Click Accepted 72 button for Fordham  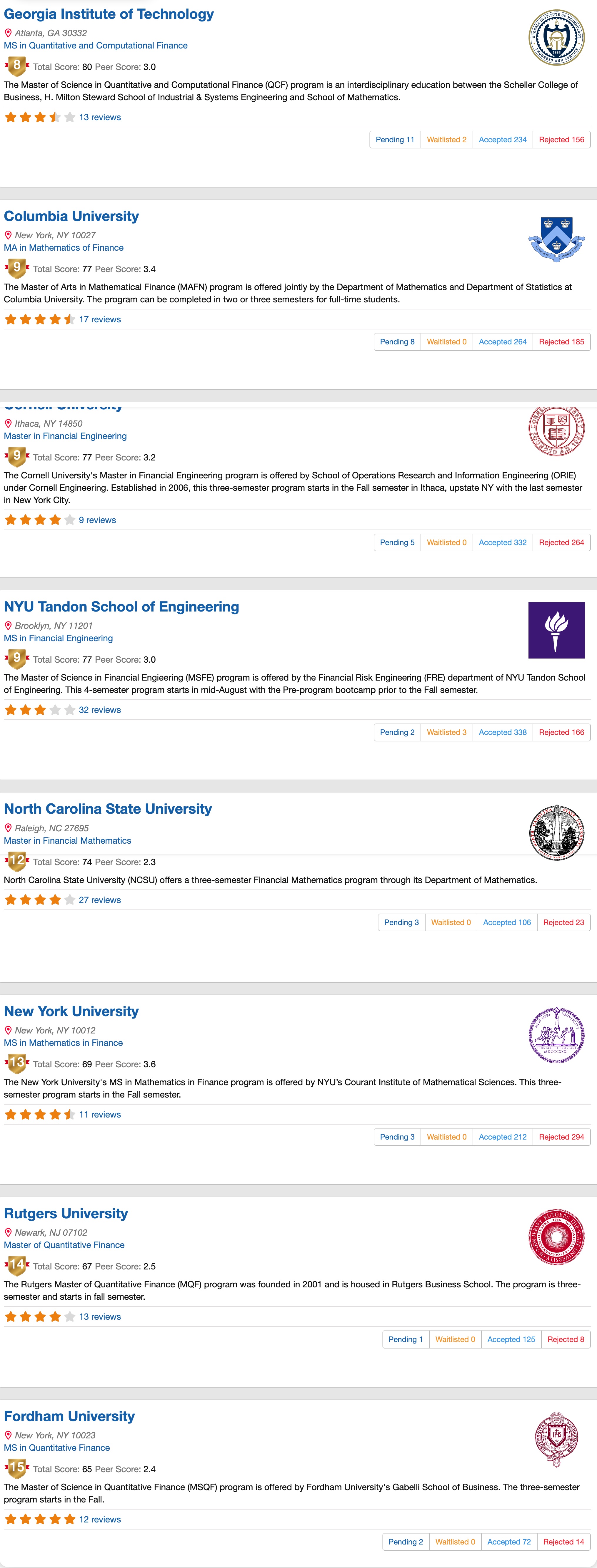tap(509, 1542)
